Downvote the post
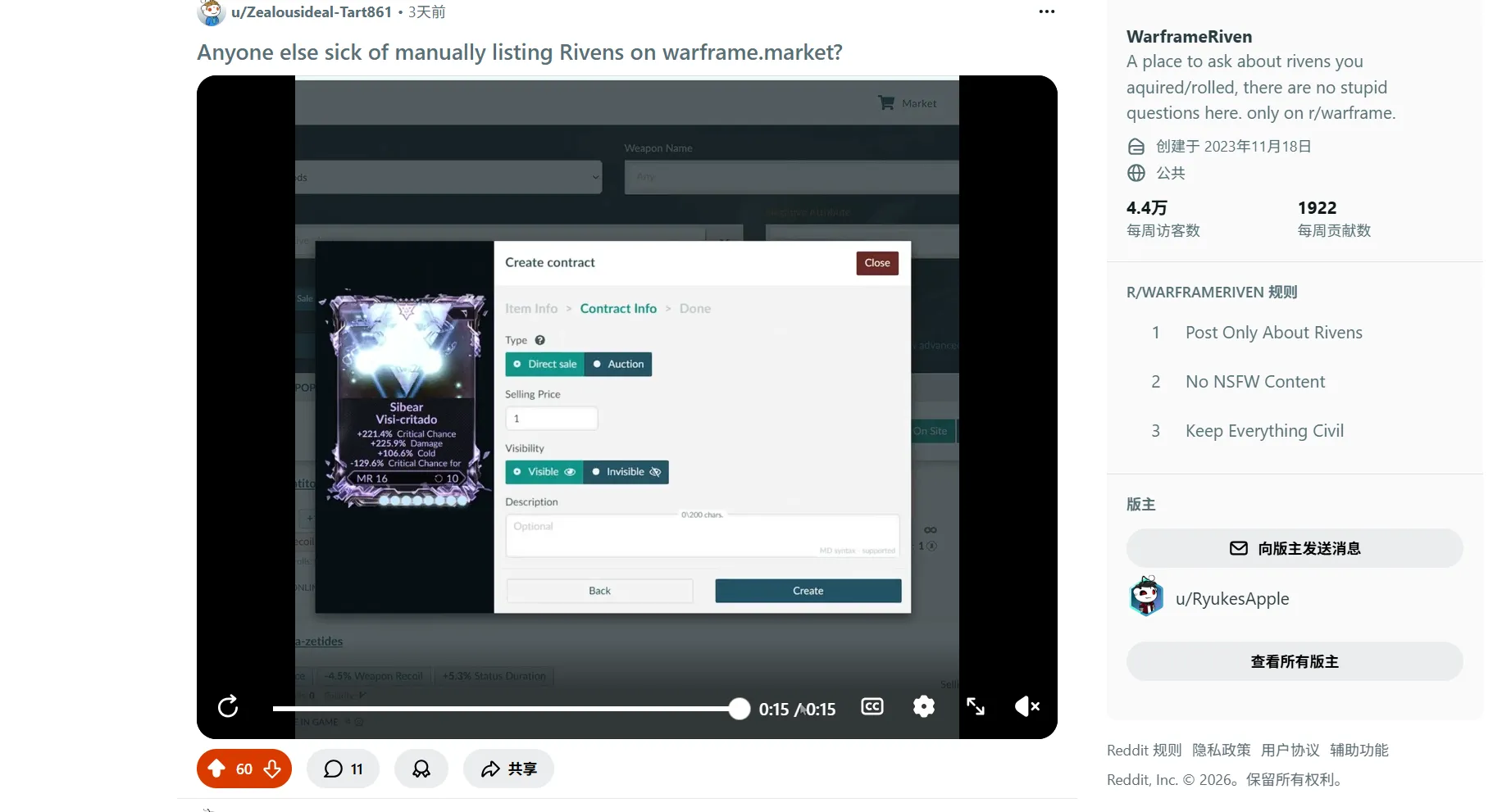 pyautogui.click(x=272, y=769)
